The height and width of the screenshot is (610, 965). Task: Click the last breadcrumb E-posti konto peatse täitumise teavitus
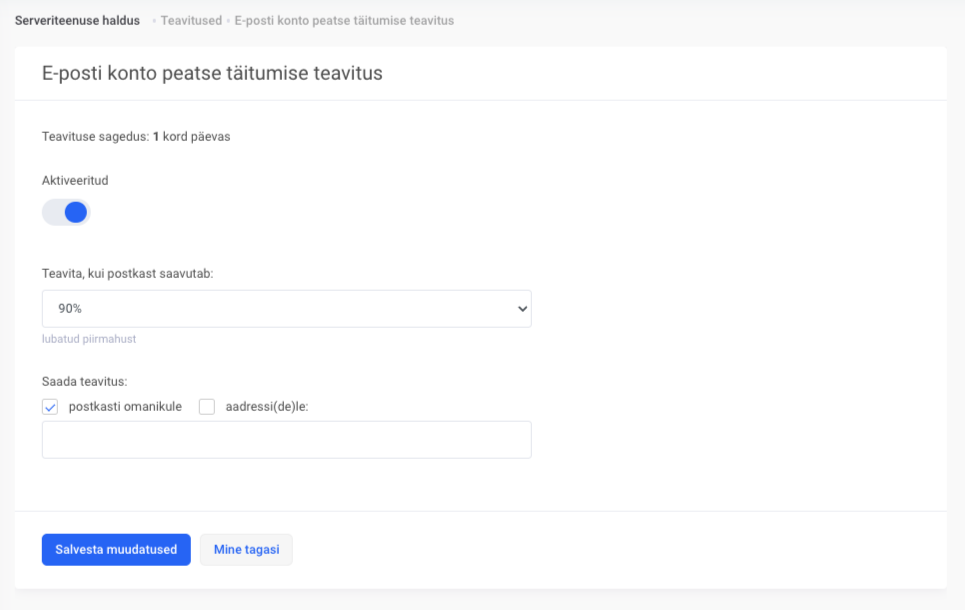pos(344,21)
